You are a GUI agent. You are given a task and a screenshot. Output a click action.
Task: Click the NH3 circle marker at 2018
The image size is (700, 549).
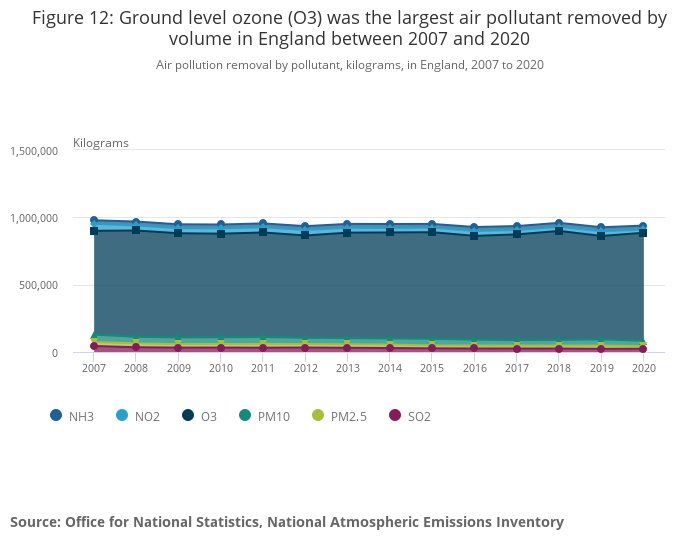click(559, 223)
